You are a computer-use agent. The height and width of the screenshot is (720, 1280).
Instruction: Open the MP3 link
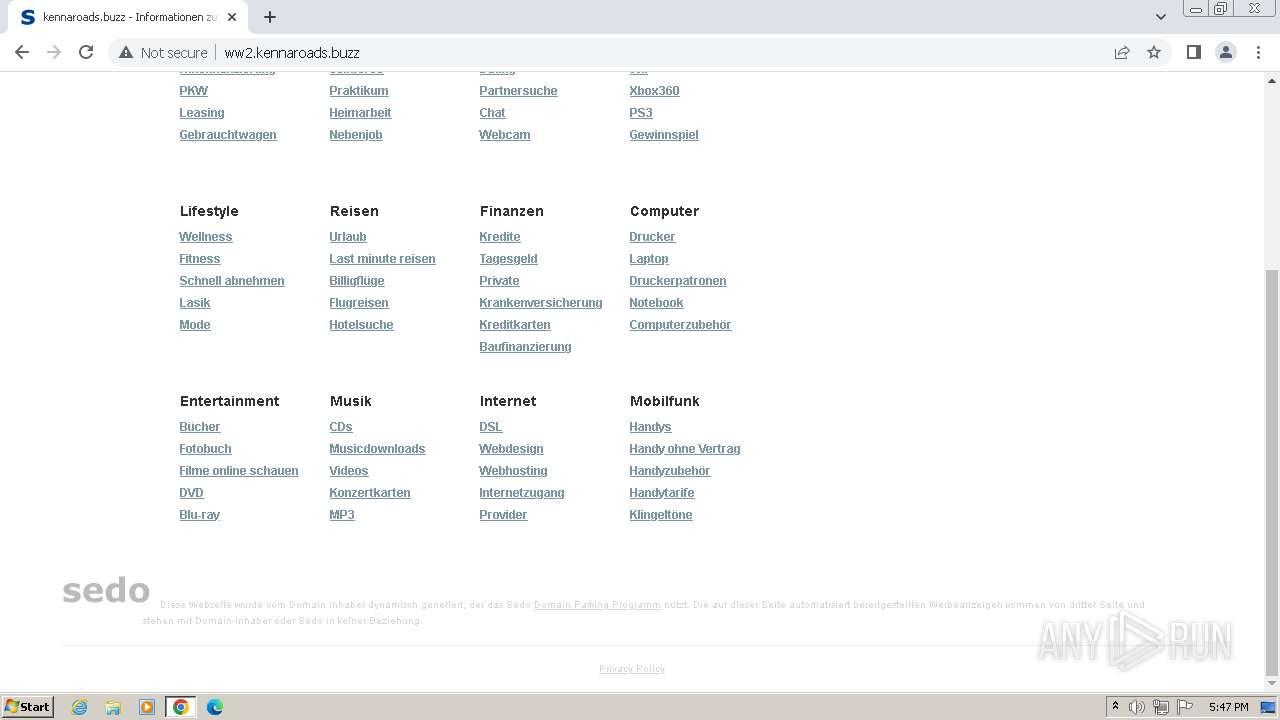pyautogui.click(x=342, y=515)
